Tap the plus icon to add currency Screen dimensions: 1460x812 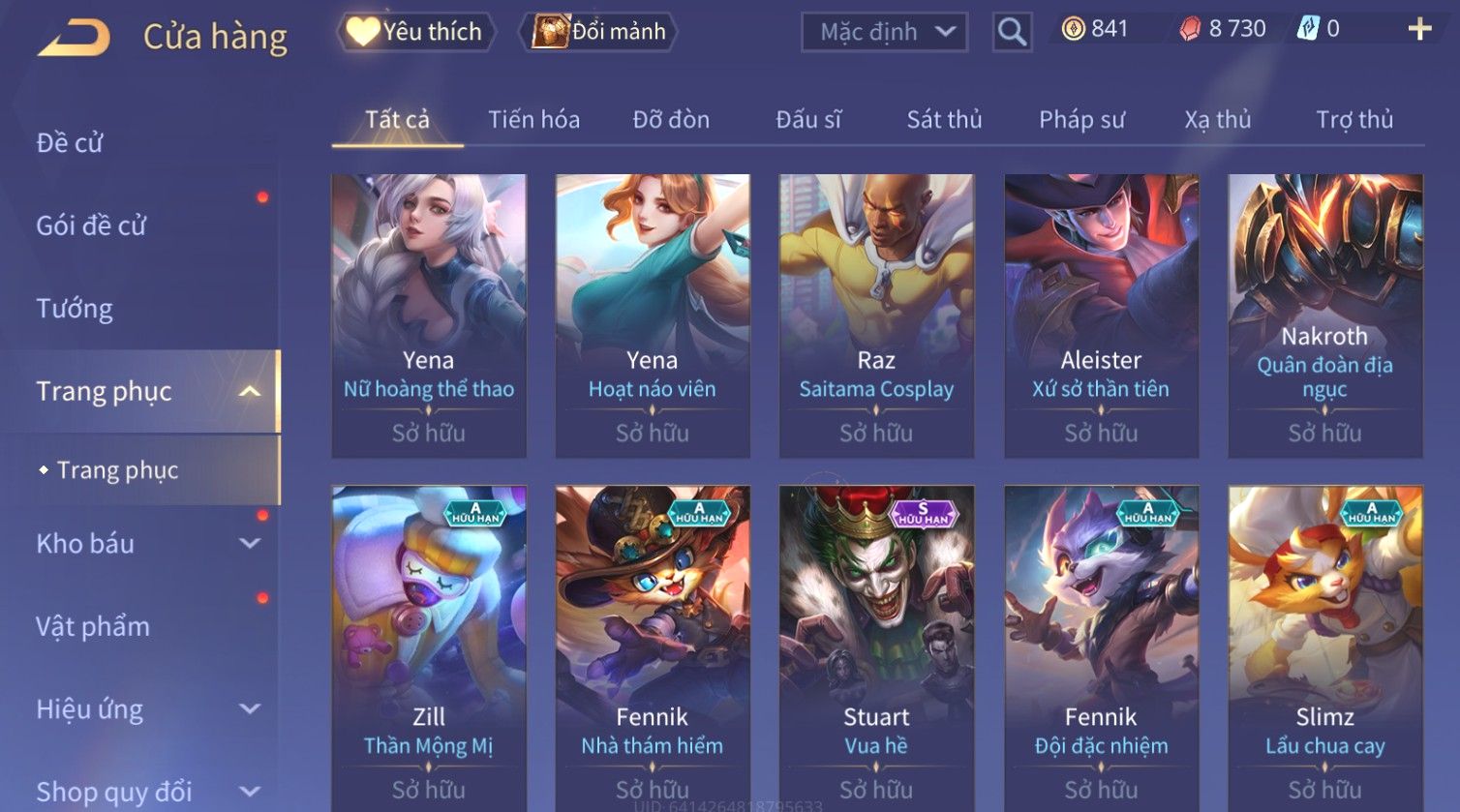click(x=1419, y=29)
